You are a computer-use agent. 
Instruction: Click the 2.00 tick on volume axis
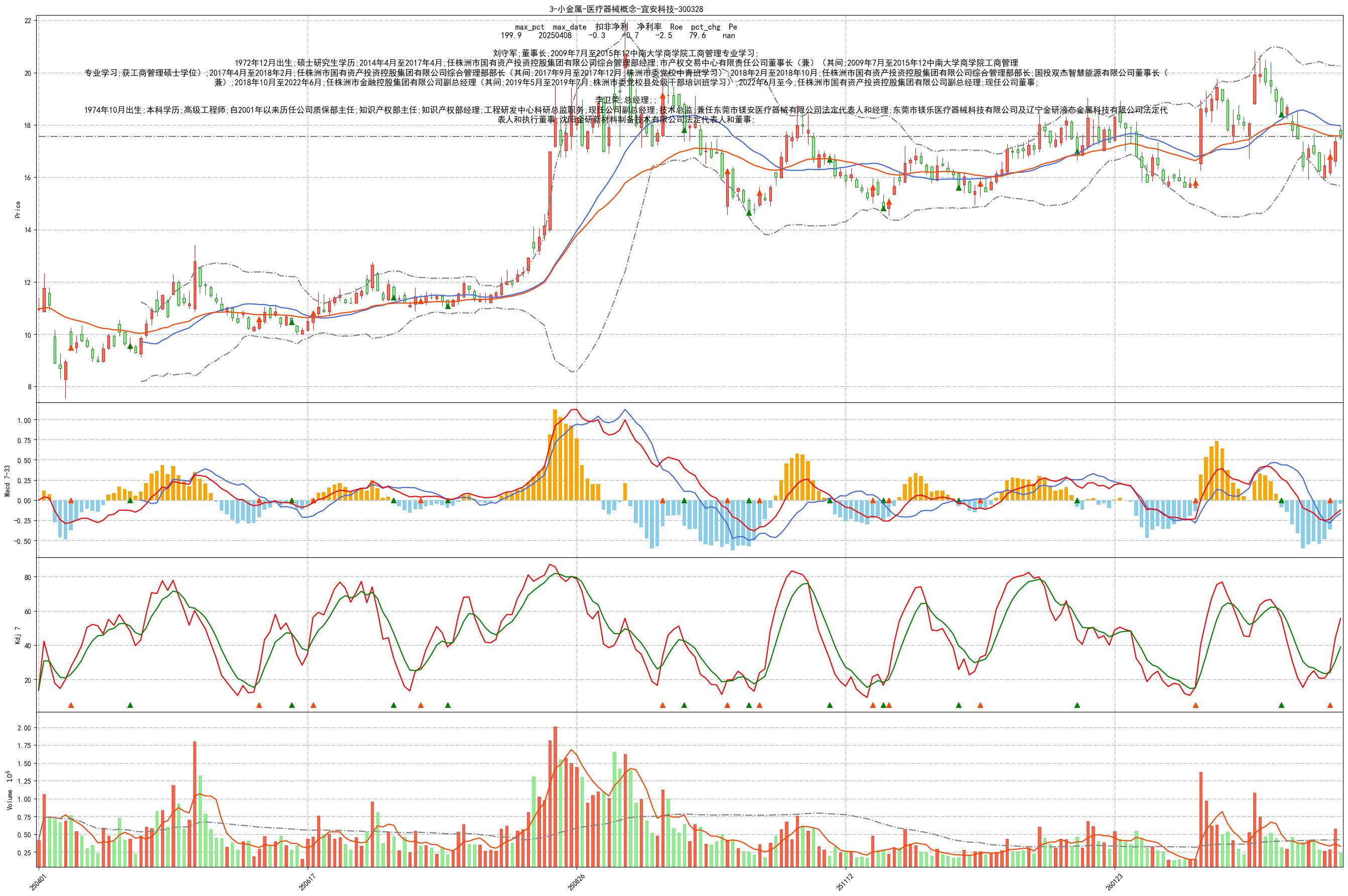(x=25, y=728)
